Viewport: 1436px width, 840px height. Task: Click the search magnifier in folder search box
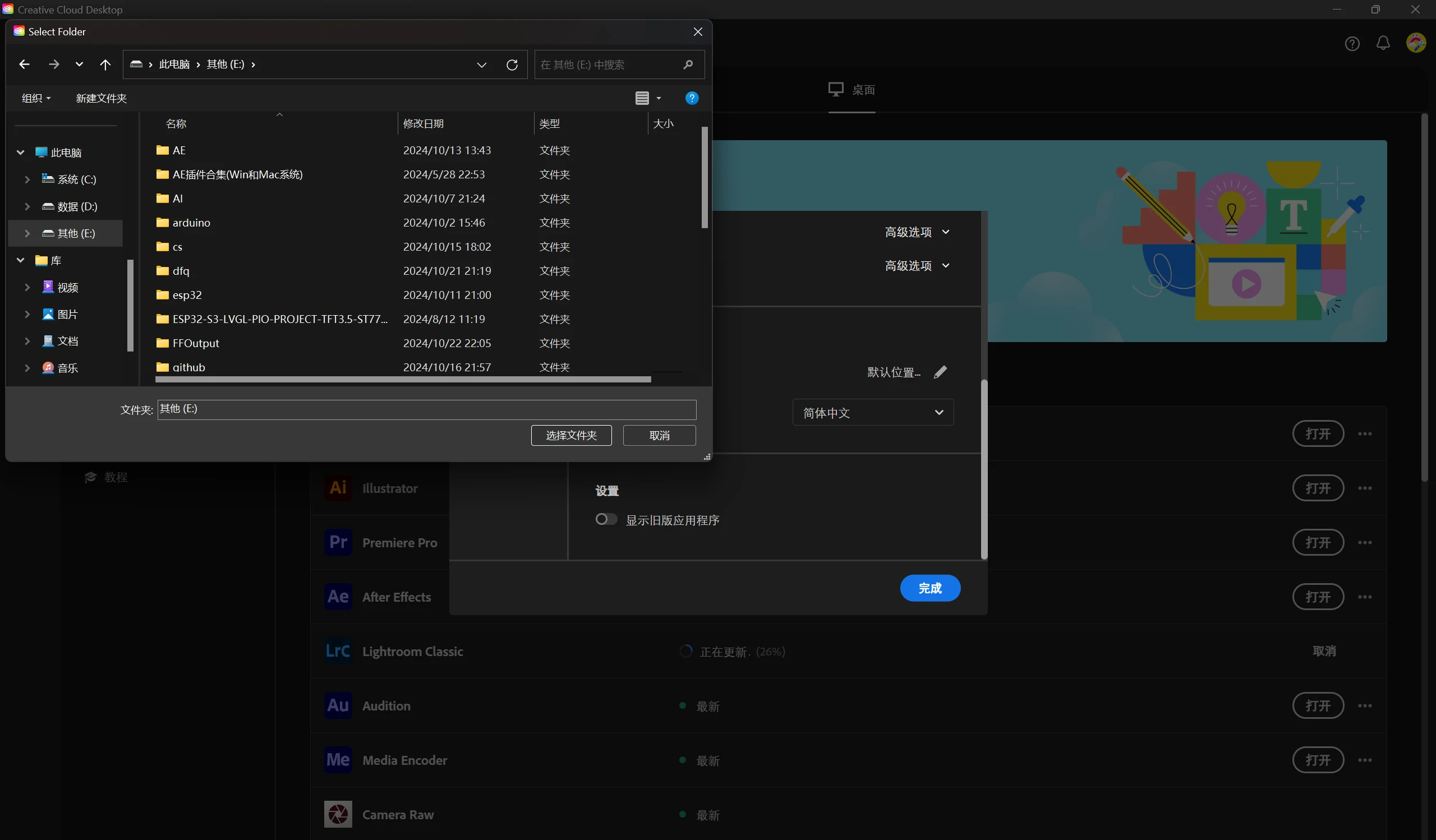(688, 65)
